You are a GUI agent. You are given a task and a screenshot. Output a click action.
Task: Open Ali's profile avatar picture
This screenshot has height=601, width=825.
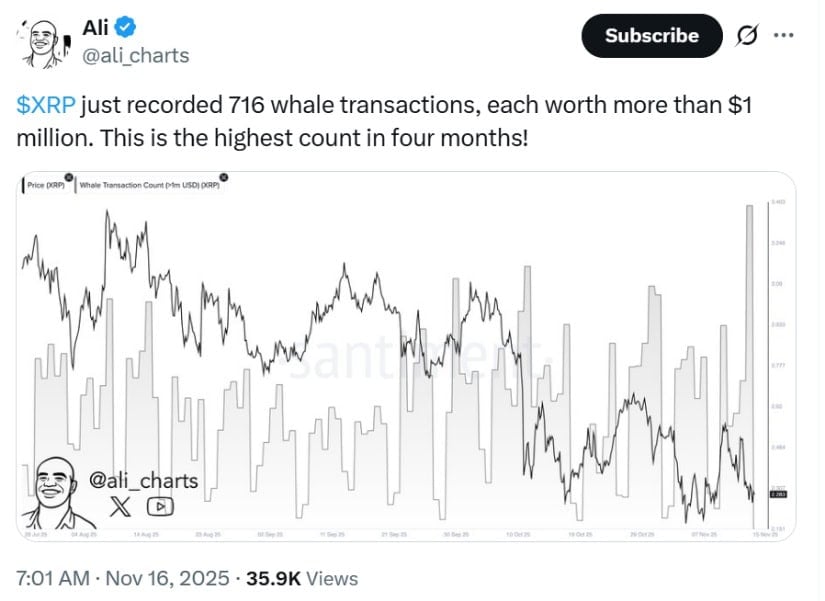pyautogui.click(x=41, y=43)
